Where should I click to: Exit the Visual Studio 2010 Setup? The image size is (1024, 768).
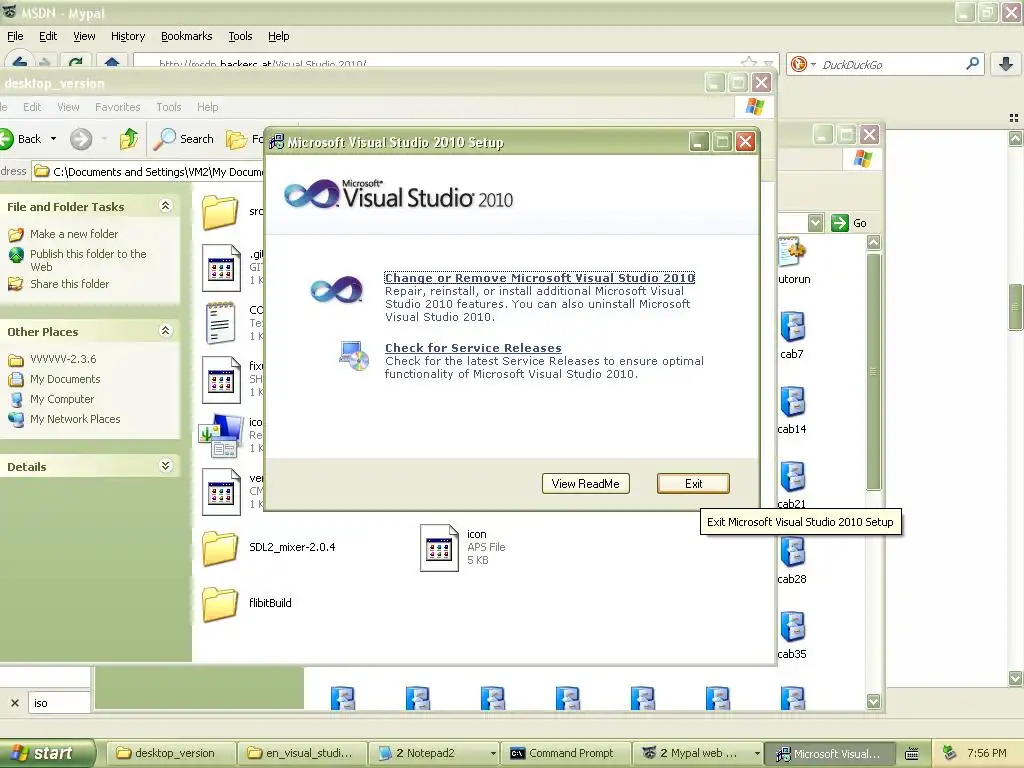tap(693, 484)
